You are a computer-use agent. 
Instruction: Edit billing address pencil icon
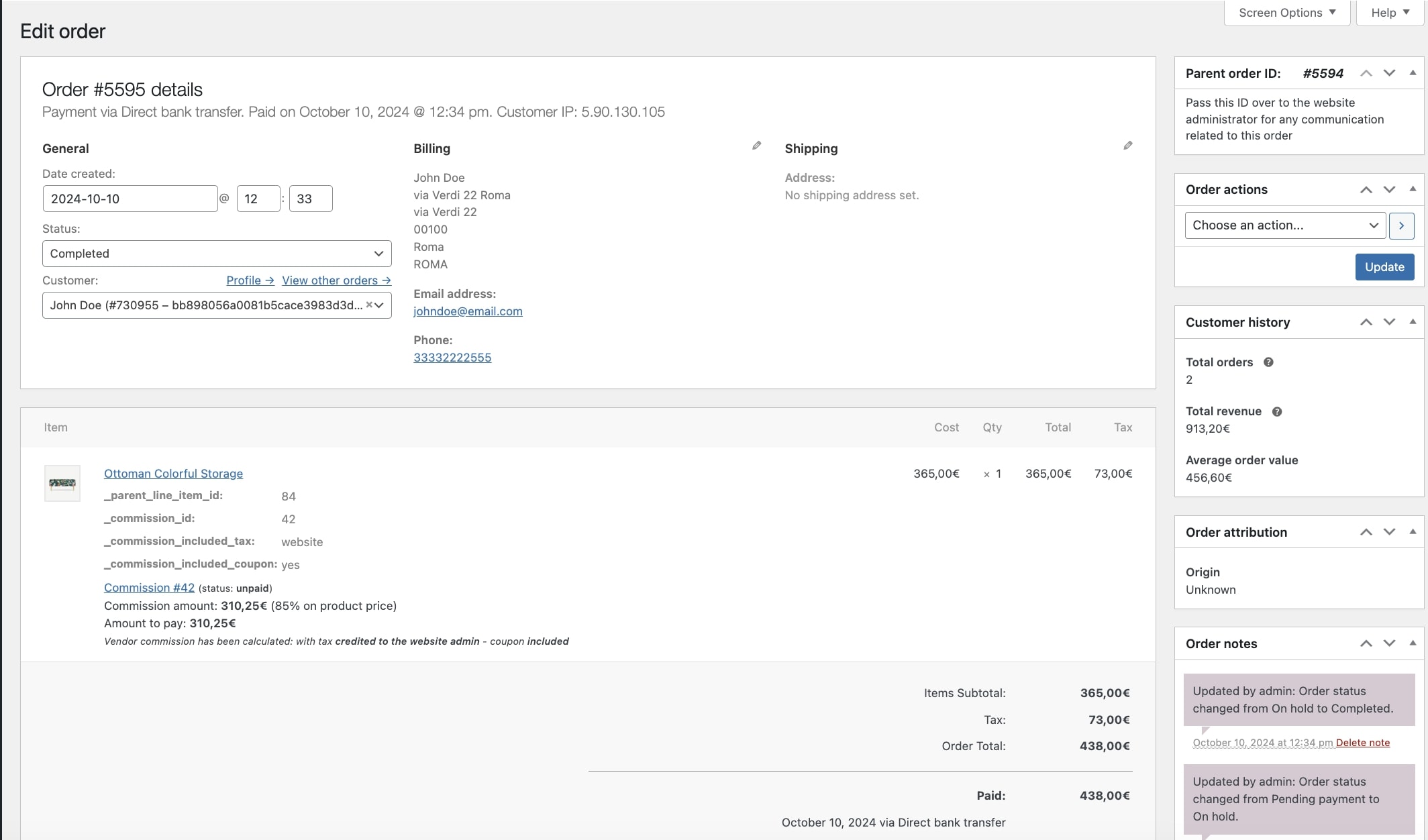coord(756,146)
